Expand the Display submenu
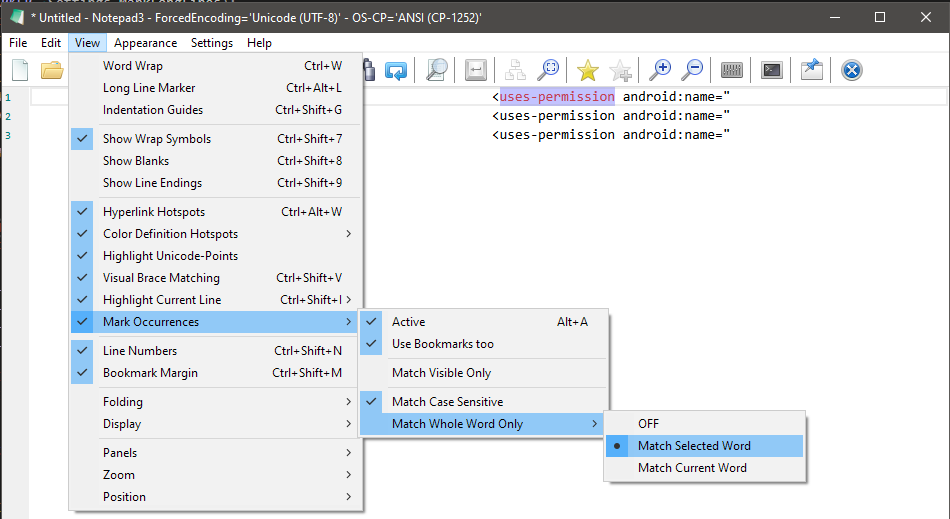Image resolution: width=950 pixels, height=519 pixels. (216, 424)
